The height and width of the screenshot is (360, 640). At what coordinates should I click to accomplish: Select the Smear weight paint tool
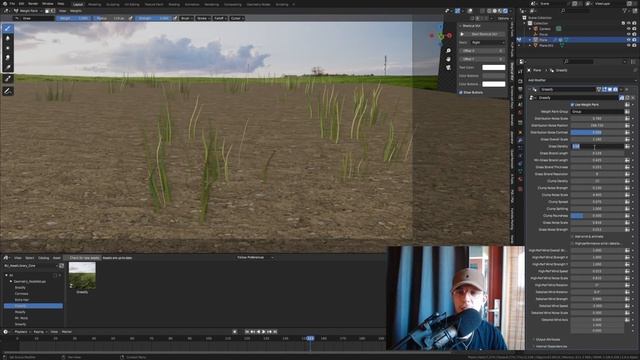[x=7, y=58]
